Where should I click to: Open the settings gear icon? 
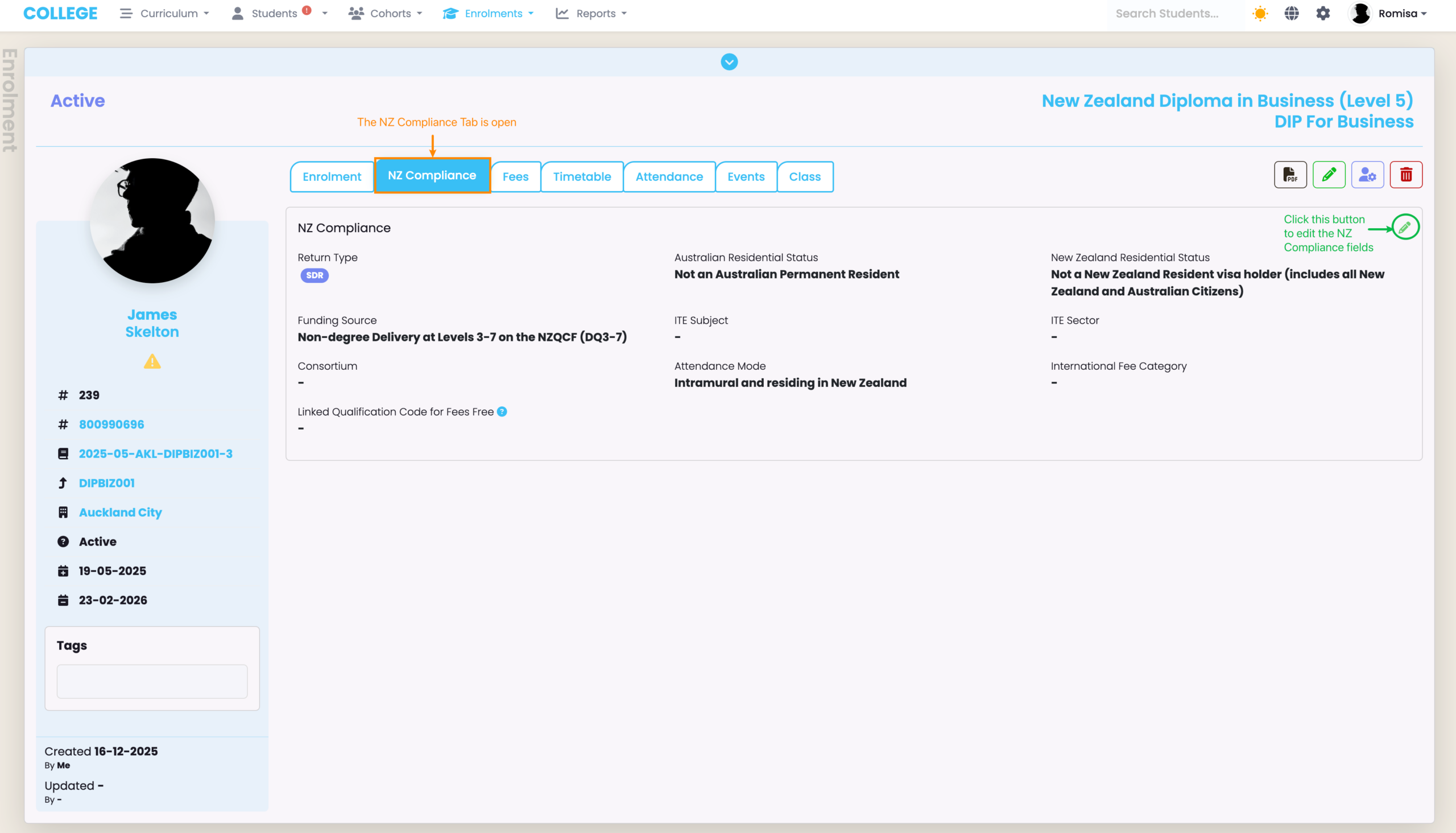1323,14
